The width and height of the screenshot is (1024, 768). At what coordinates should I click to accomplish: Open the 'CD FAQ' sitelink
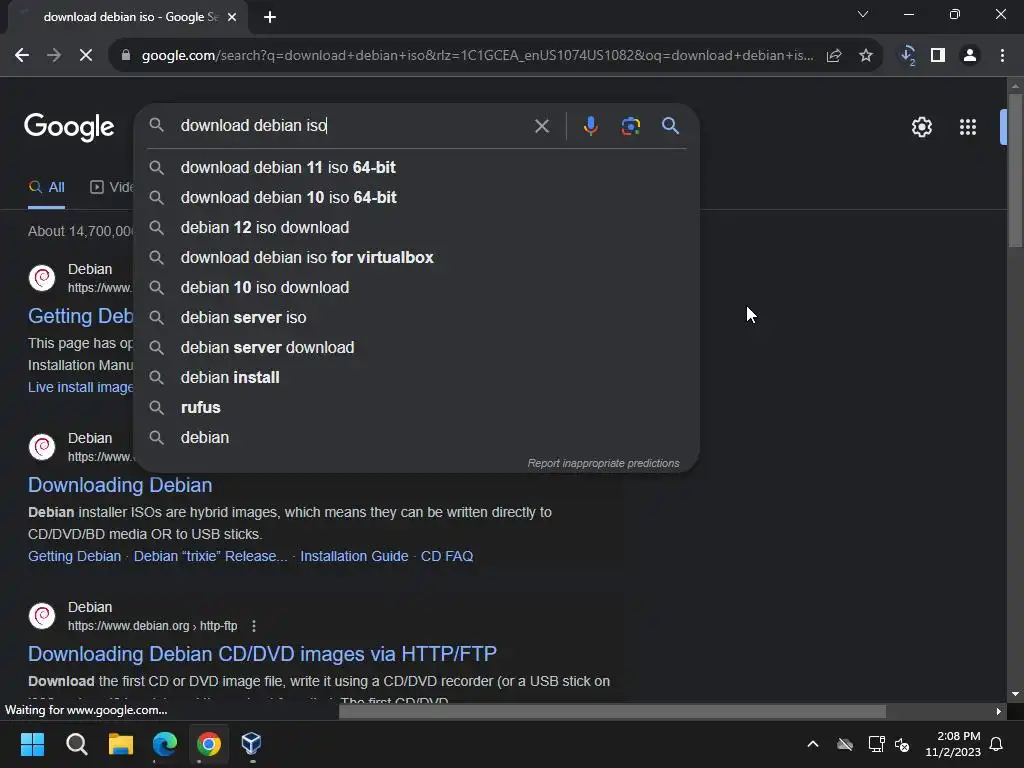tap(447, 556)
